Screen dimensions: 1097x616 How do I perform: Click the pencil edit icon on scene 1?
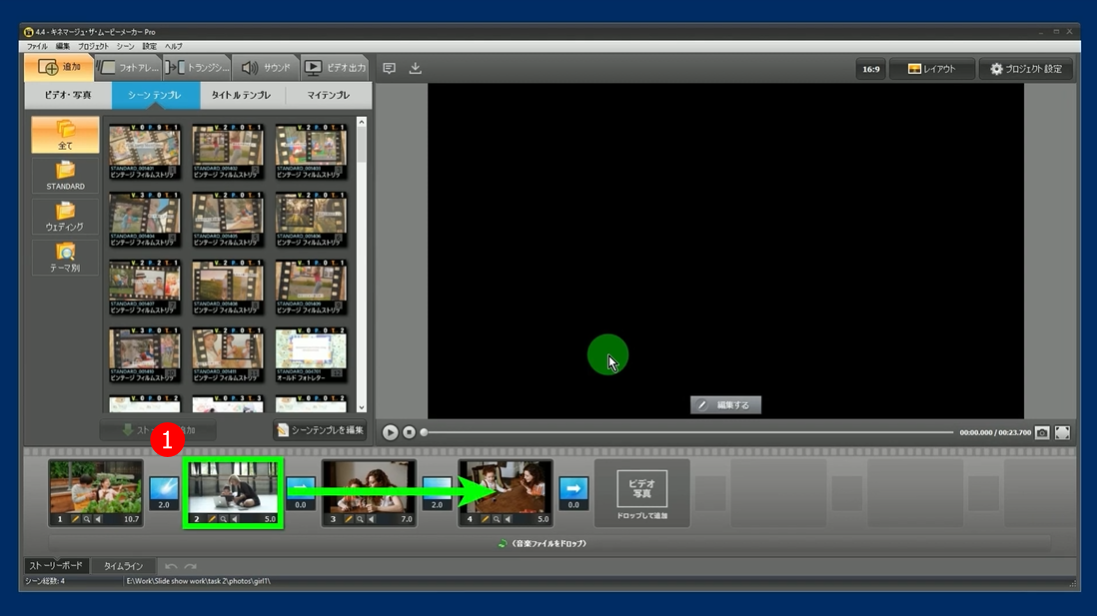pyautogui.click(x=75, y=519)
